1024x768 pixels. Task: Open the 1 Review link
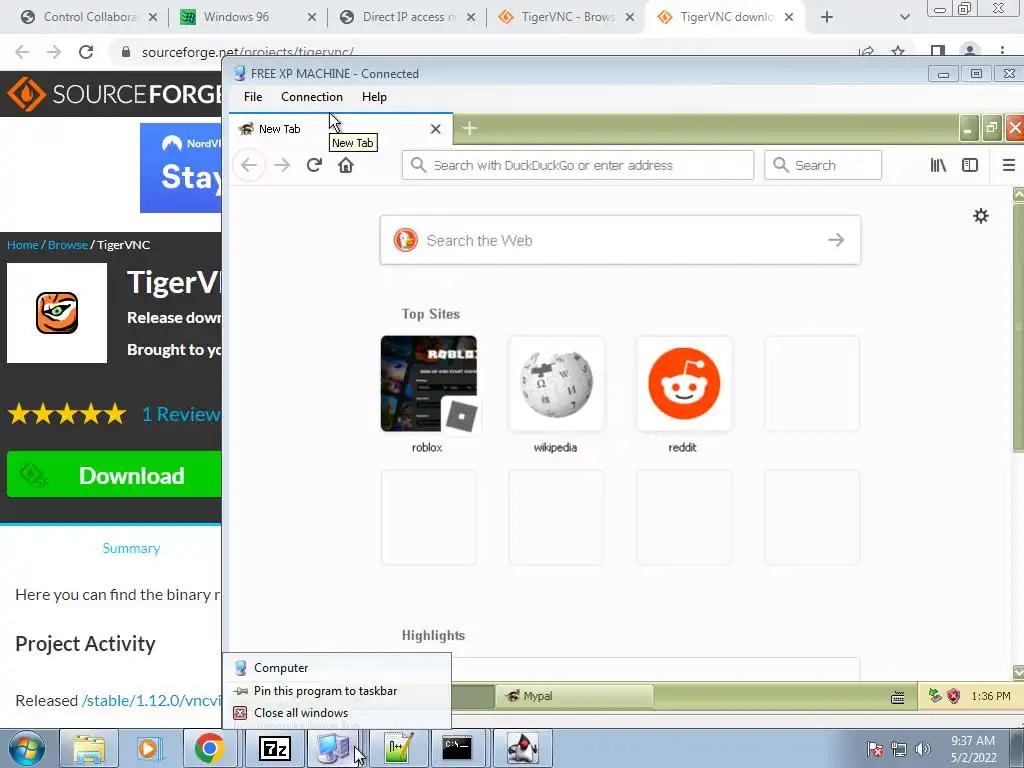pyautogui.click(x=182, y=414)
